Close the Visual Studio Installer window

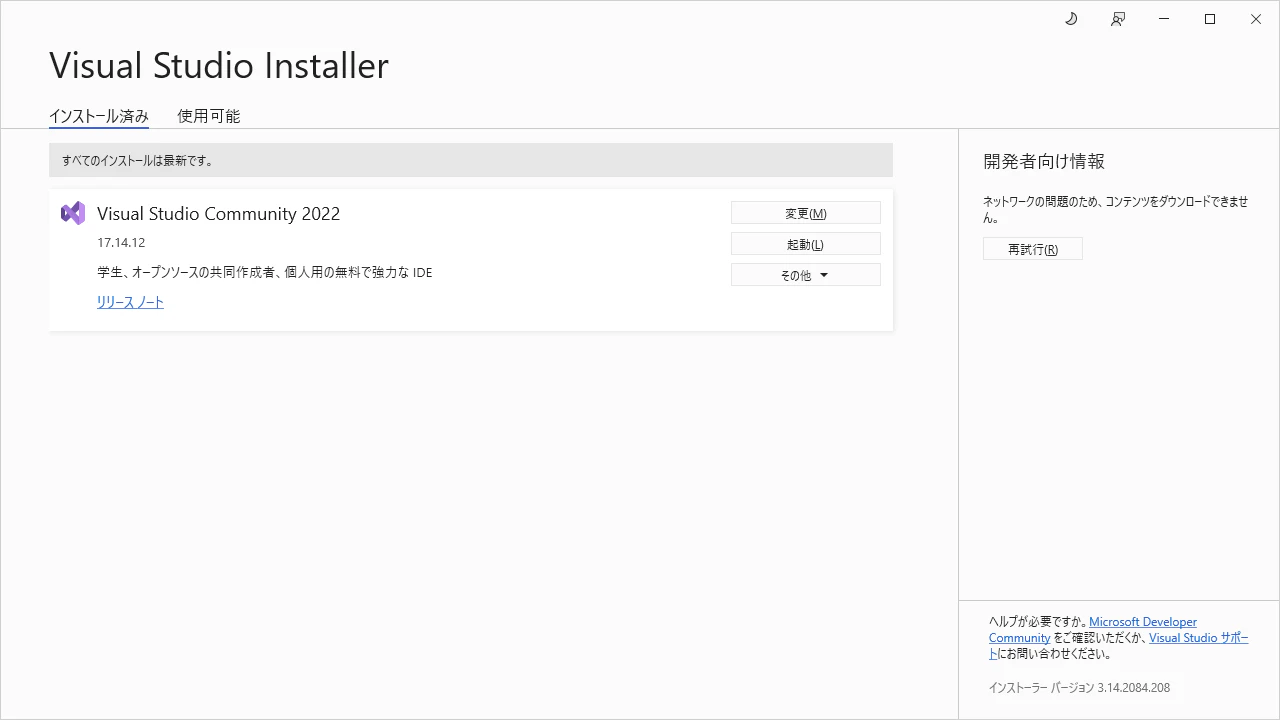(x=1256, y=19)
